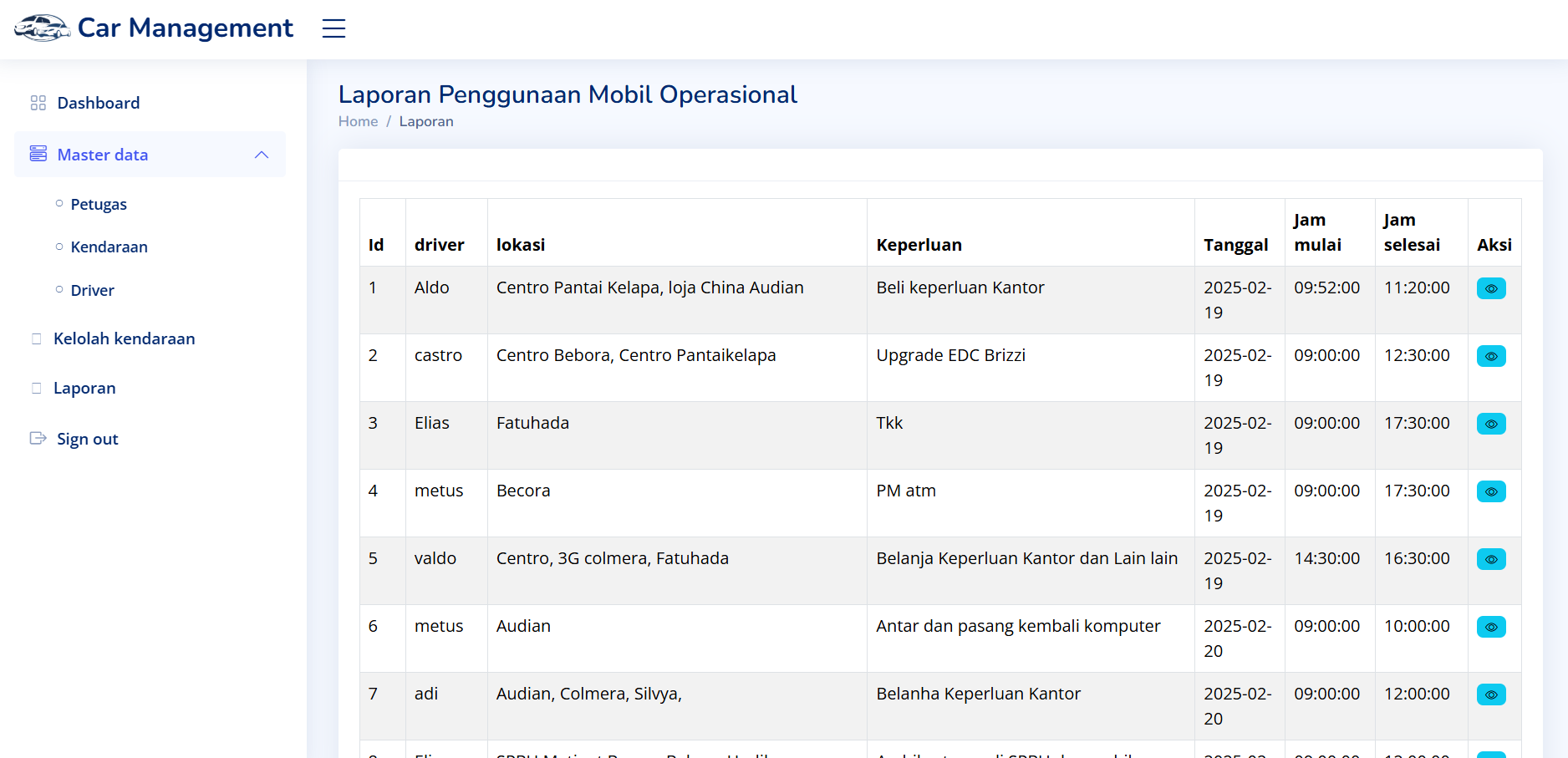Click the Dashboard grid icon

coord(38,103)
